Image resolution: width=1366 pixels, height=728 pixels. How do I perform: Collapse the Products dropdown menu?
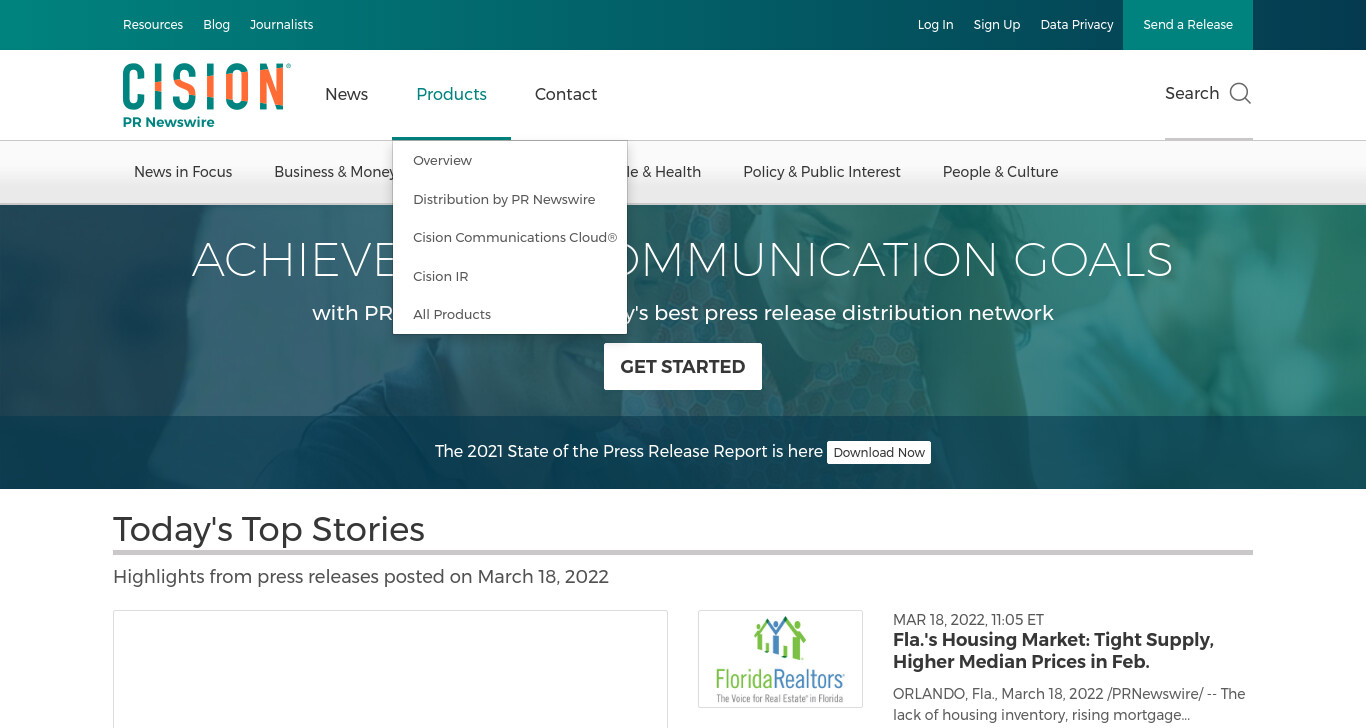451,94
